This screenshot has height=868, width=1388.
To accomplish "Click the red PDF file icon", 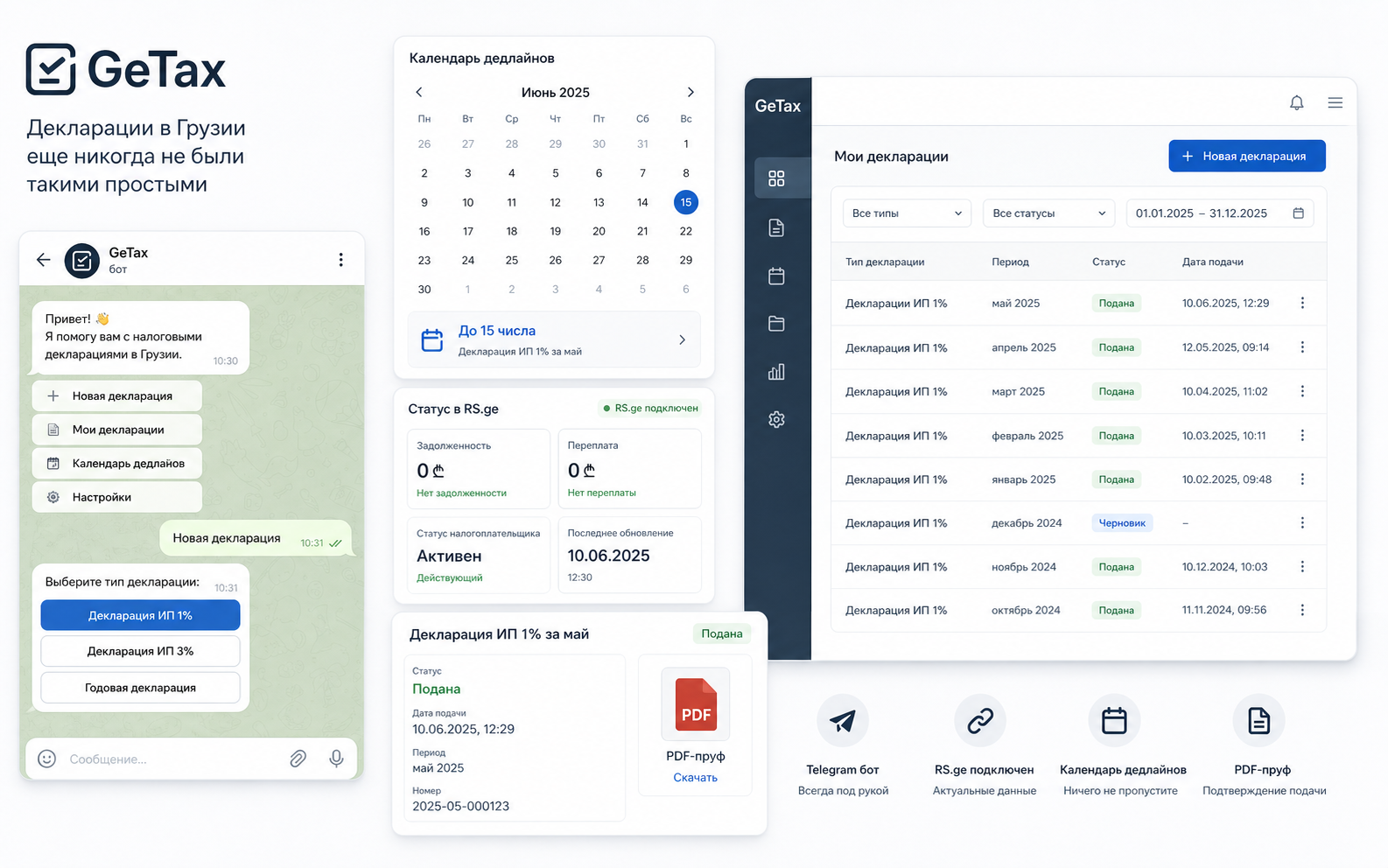I will point(696,704).
